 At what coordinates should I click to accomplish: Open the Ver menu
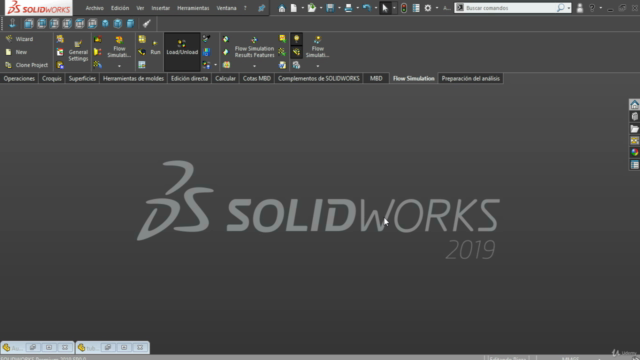pyautogui.click(x=140, y=8)
